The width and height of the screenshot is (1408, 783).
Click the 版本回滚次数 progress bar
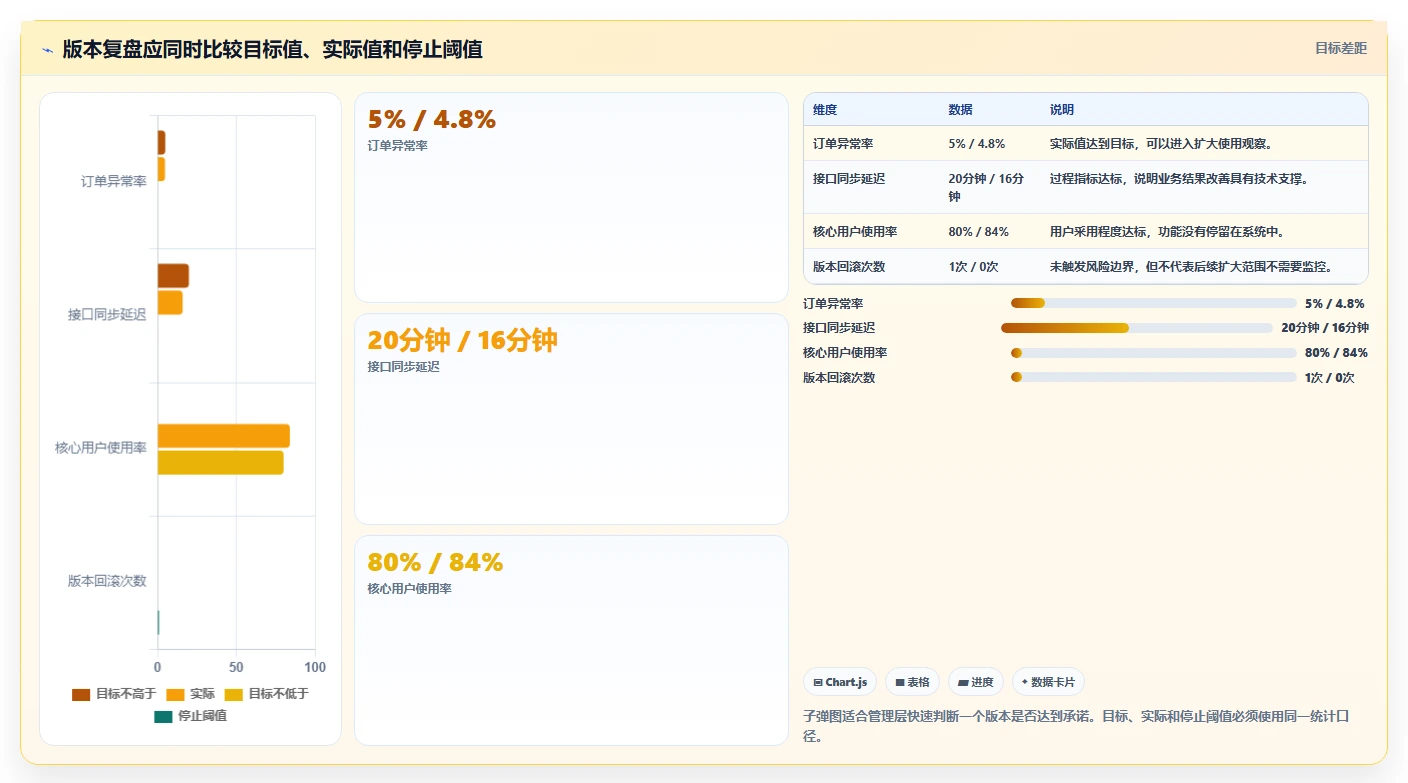click(1153, 377)
